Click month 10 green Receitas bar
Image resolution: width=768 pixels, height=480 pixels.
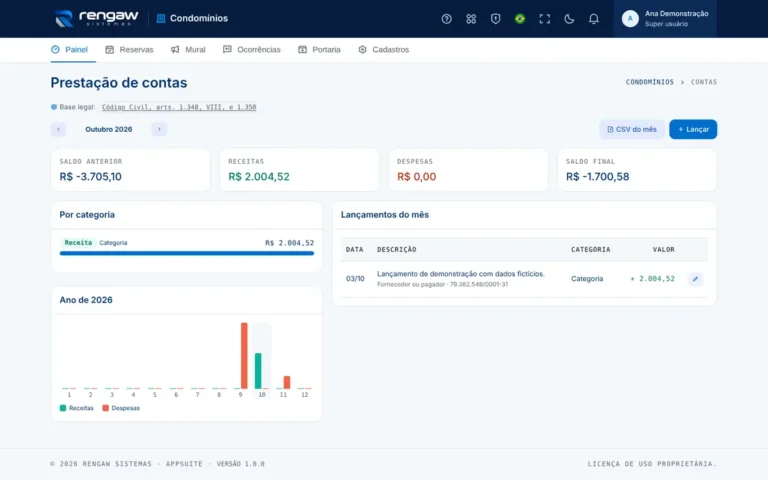258,371
